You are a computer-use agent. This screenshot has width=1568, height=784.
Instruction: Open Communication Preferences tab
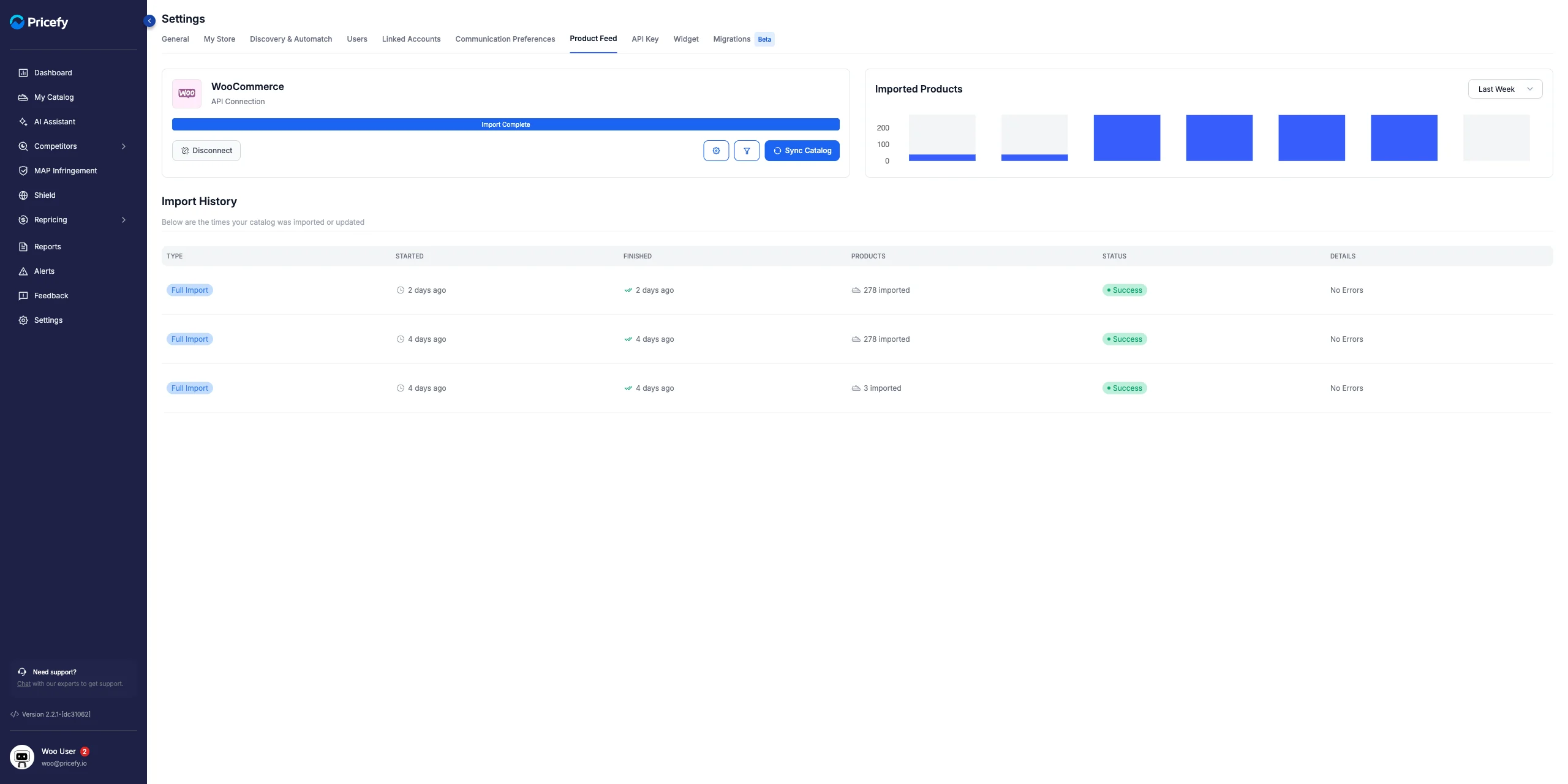click(505, 39)
